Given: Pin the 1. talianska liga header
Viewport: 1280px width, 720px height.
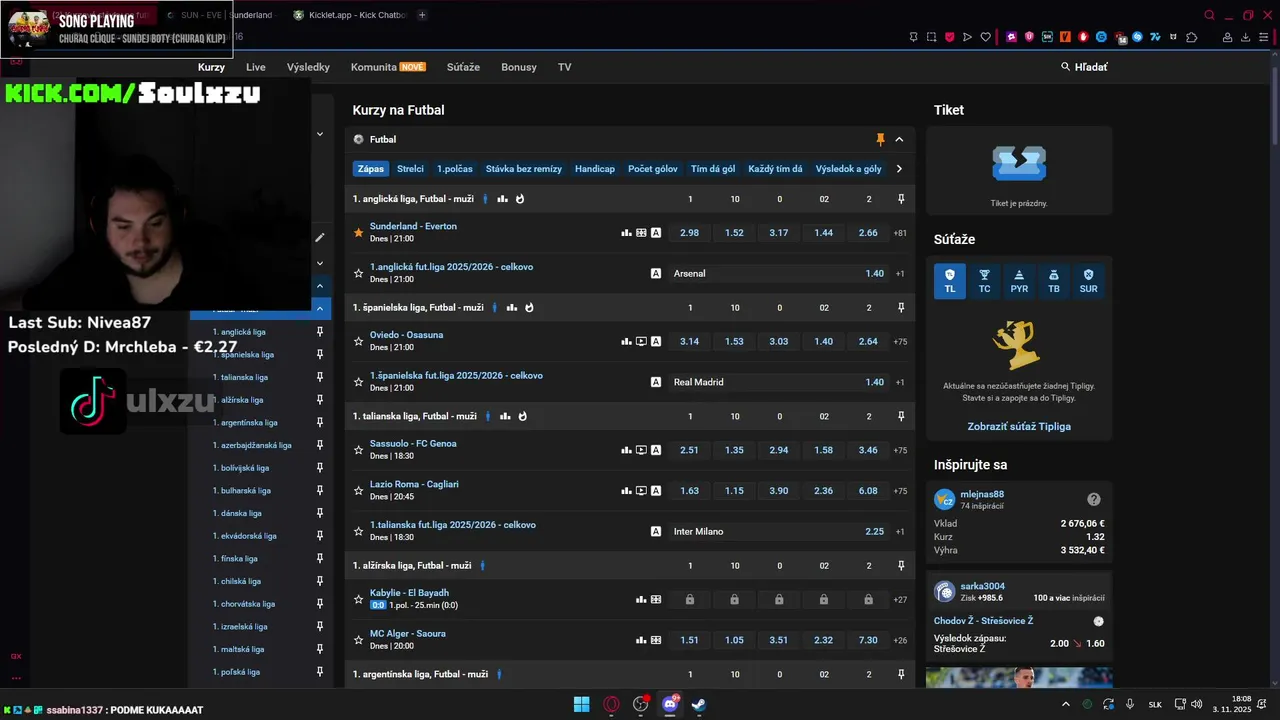Looking at the screenshot, I should click(x=901, y=416).
